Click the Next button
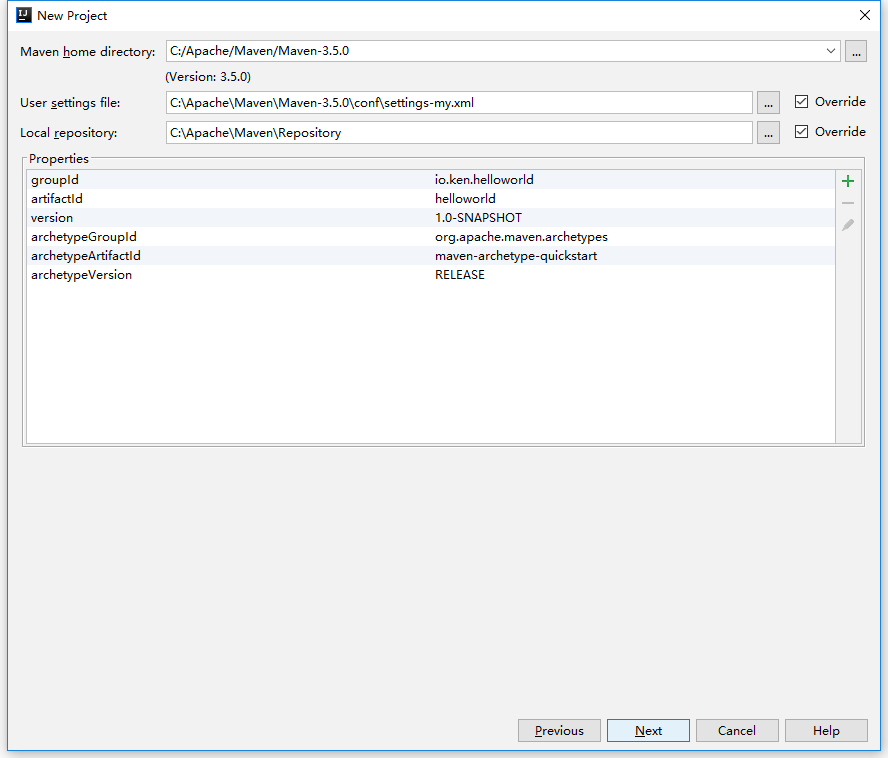 tap(648, 730)
